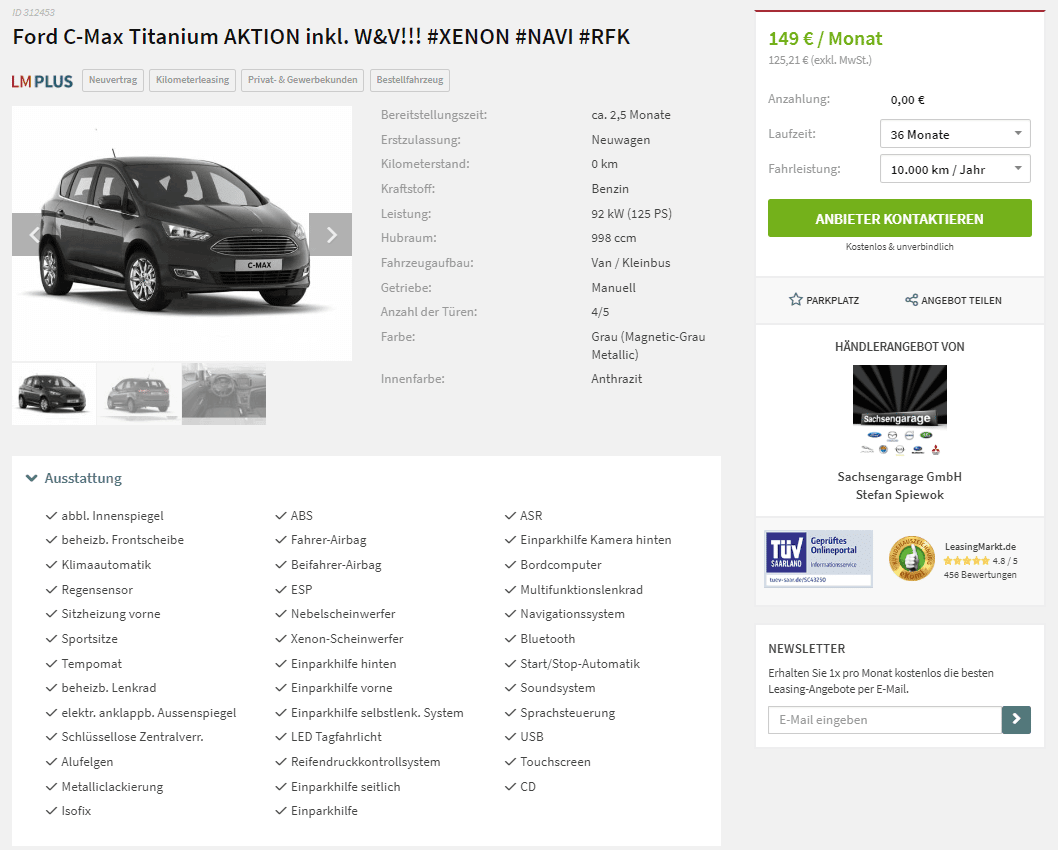Show the next car photo with right arrow
This screenshot has width=1058, height=850.
pyautogui.click(x=331, y=234)
